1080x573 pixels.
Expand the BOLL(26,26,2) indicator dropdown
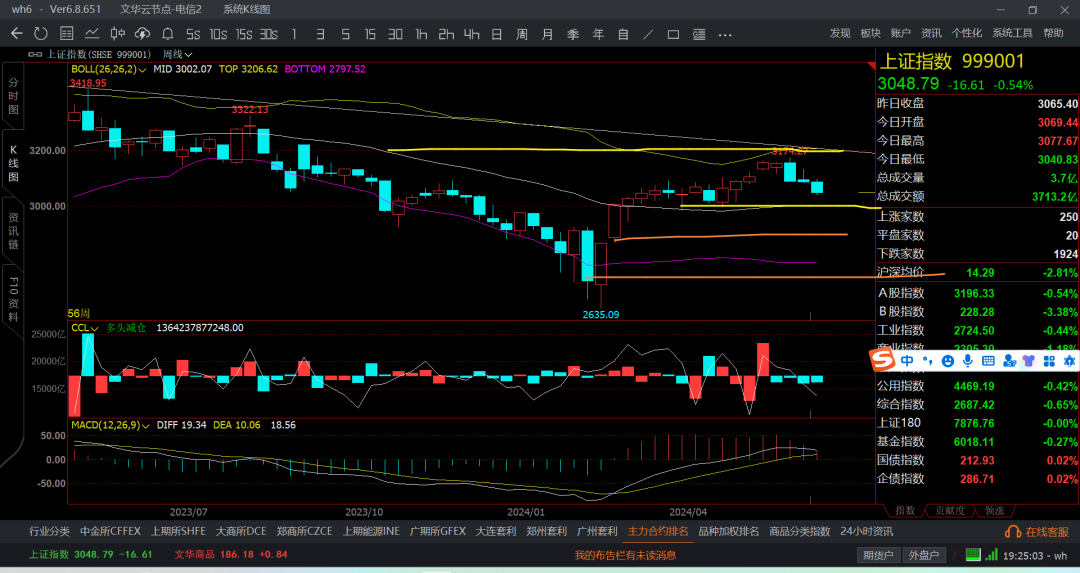coord(109,70)
